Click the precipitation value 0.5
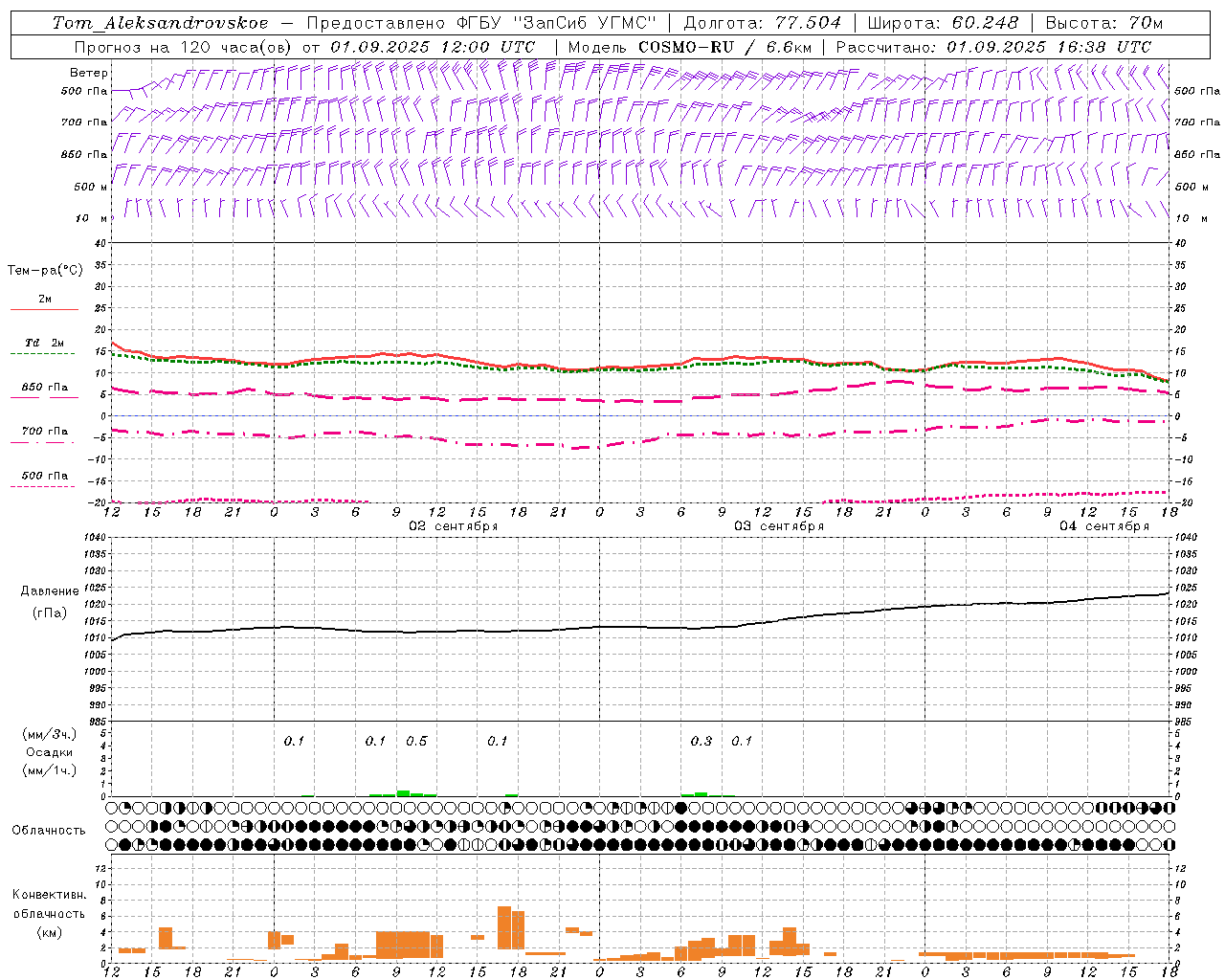1225x980 pixels. (x=416, y=741)
